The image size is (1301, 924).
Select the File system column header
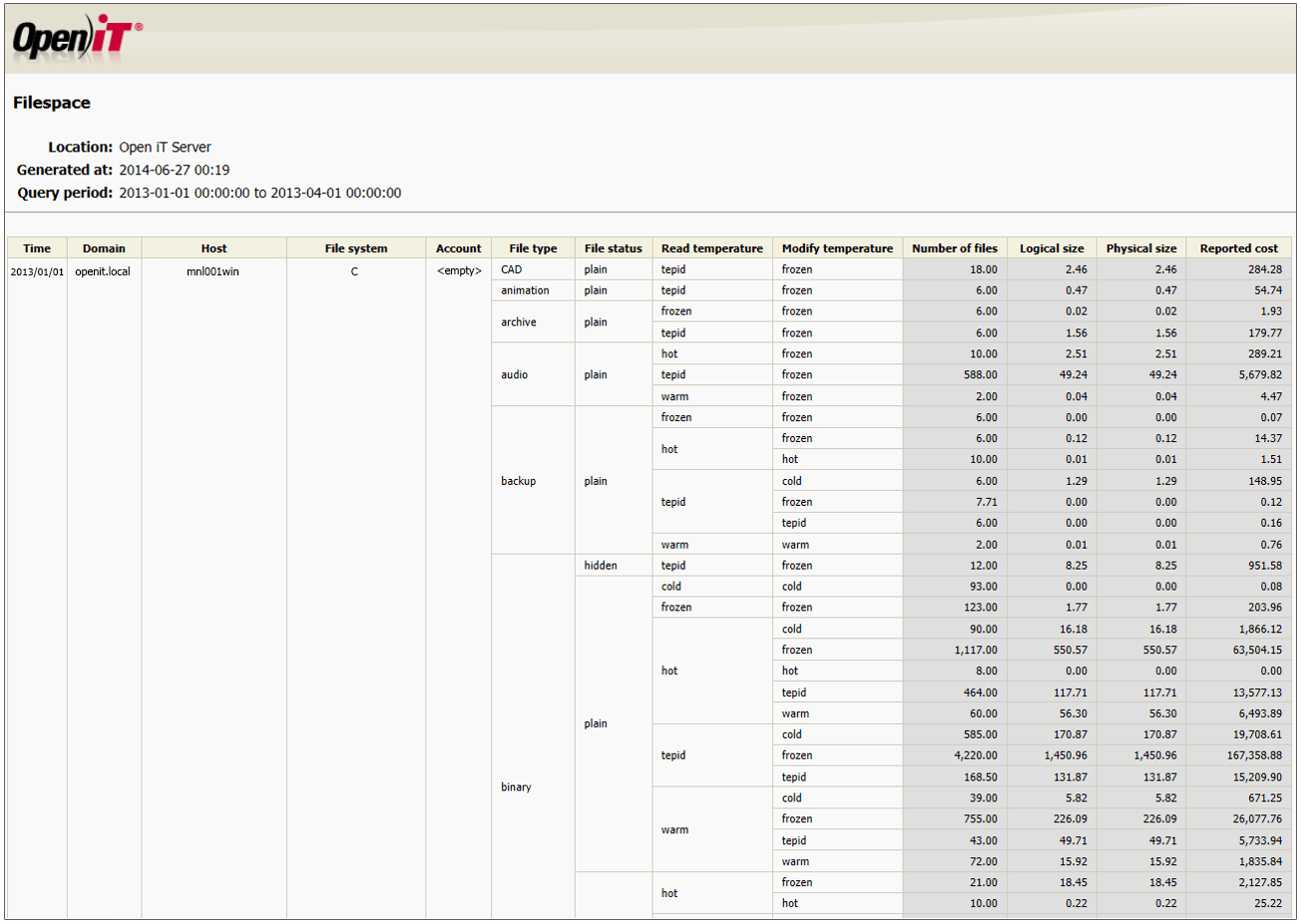coord(356,248)
